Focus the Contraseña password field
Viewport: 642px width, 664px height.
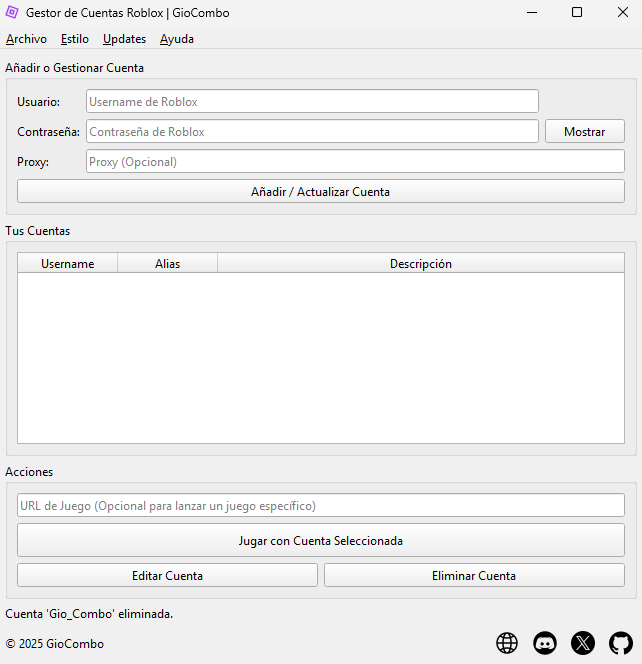click(312, 131)
